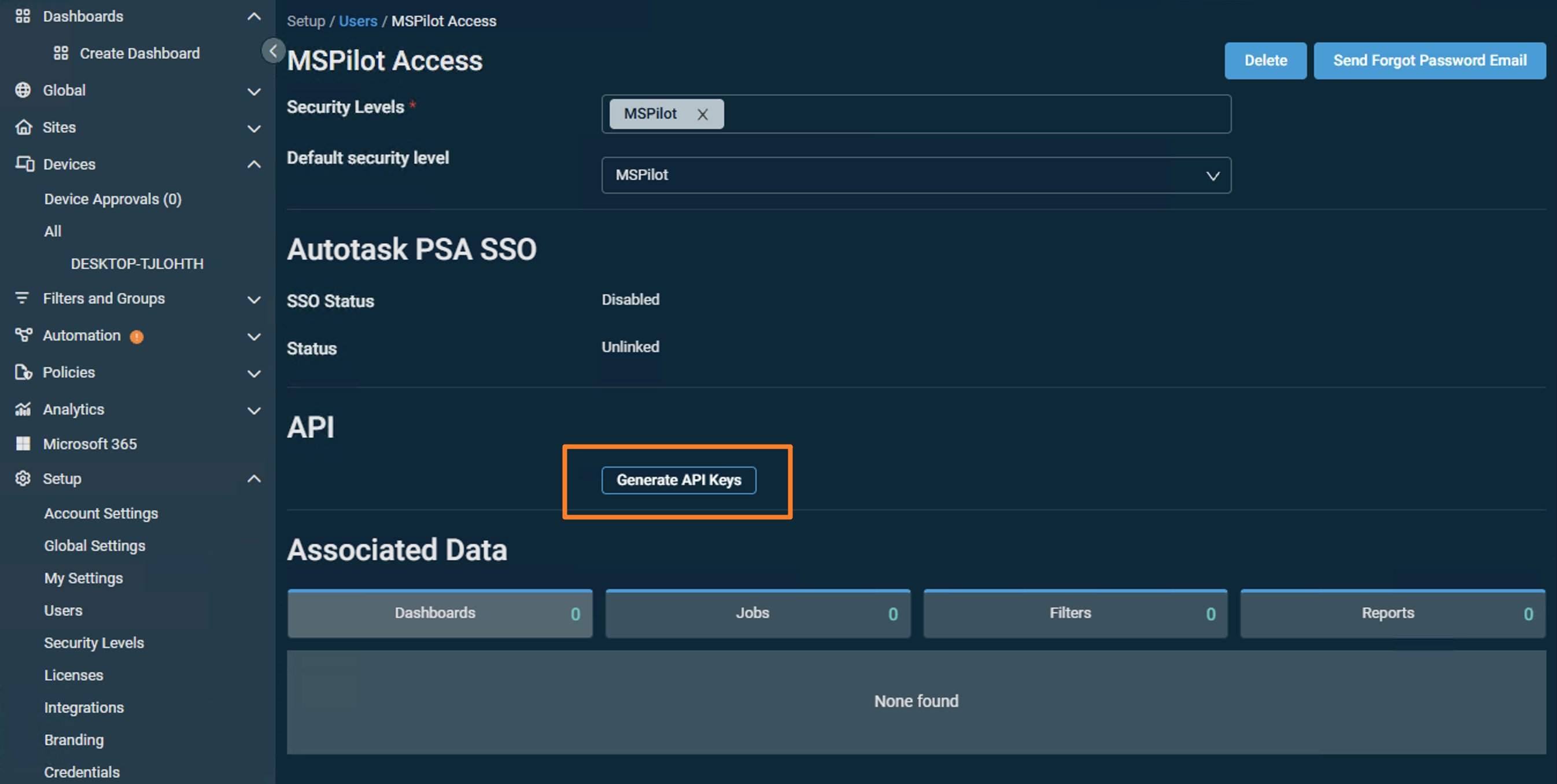Collapse the Dashboards section chevron
The image size is (1557, 784).
point(254,16)
